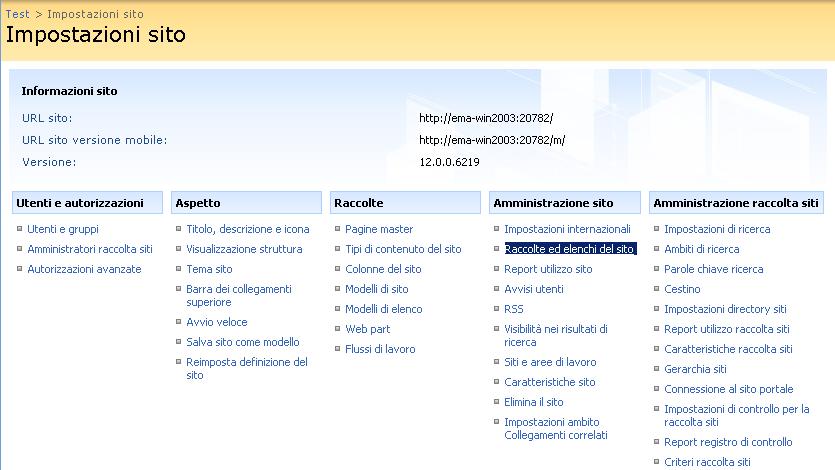Open Avvisi utenti settings

click(534, 289)
